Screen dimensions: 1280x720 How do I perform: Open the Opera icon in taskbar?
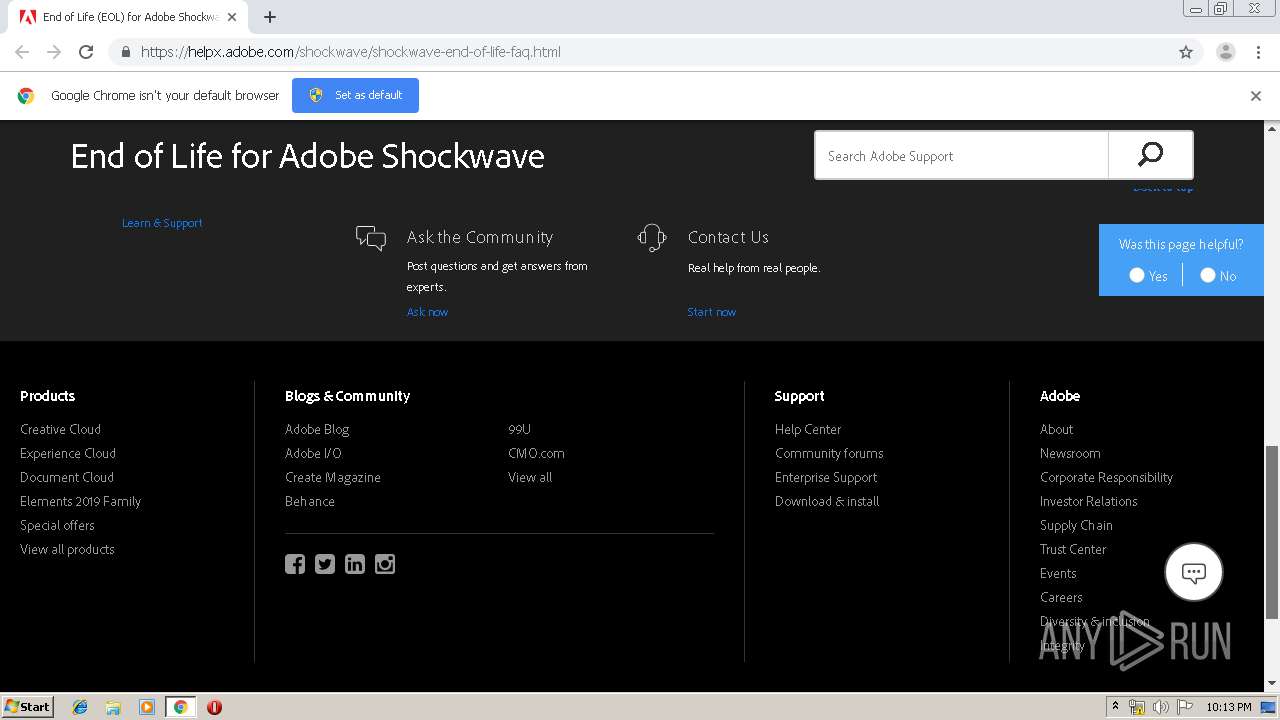click(214, 707)
